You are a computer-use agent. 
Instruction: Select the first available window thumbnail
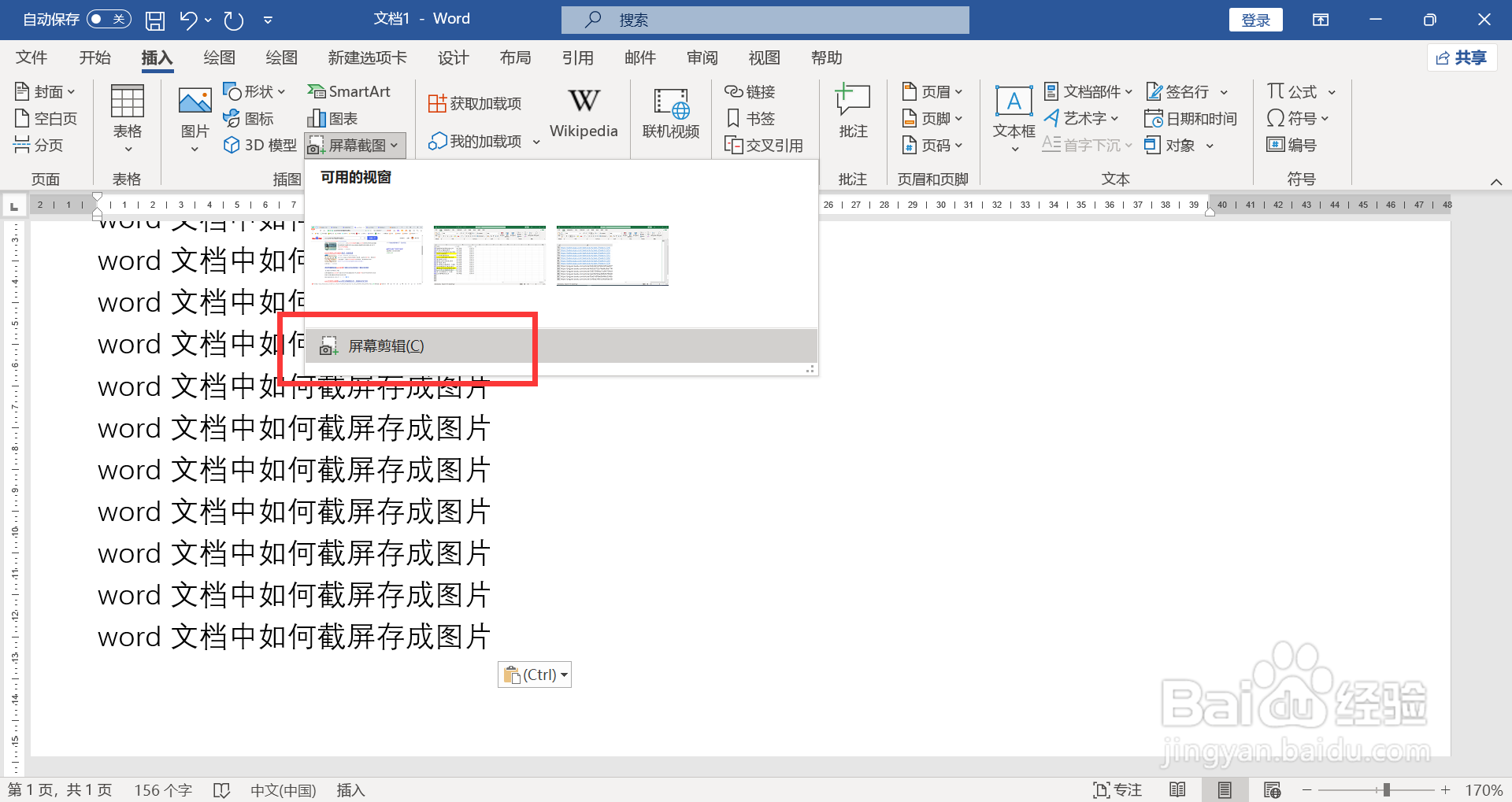tap(366, 255)
